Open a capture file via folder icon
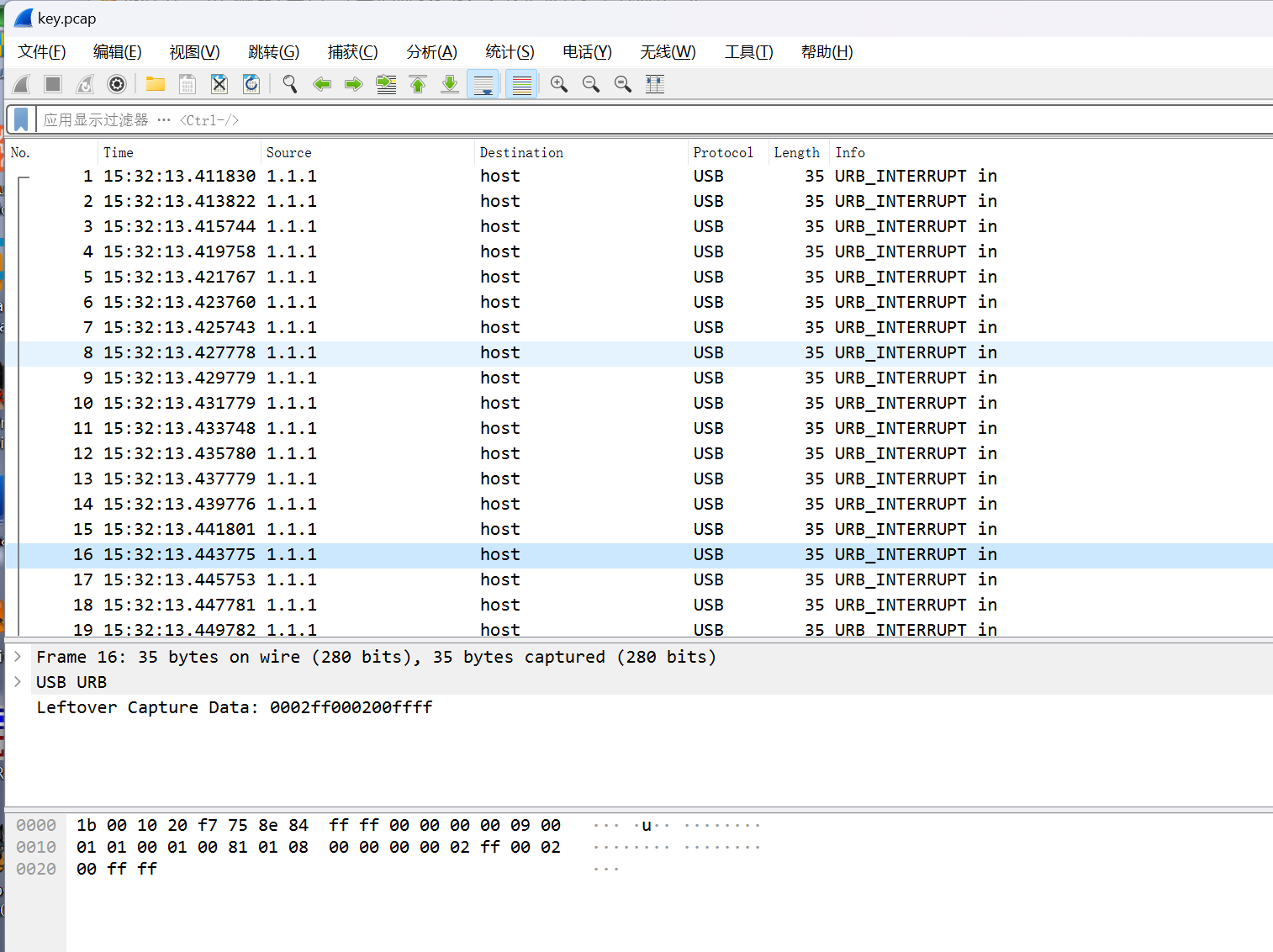 click(x=156, y=84)
